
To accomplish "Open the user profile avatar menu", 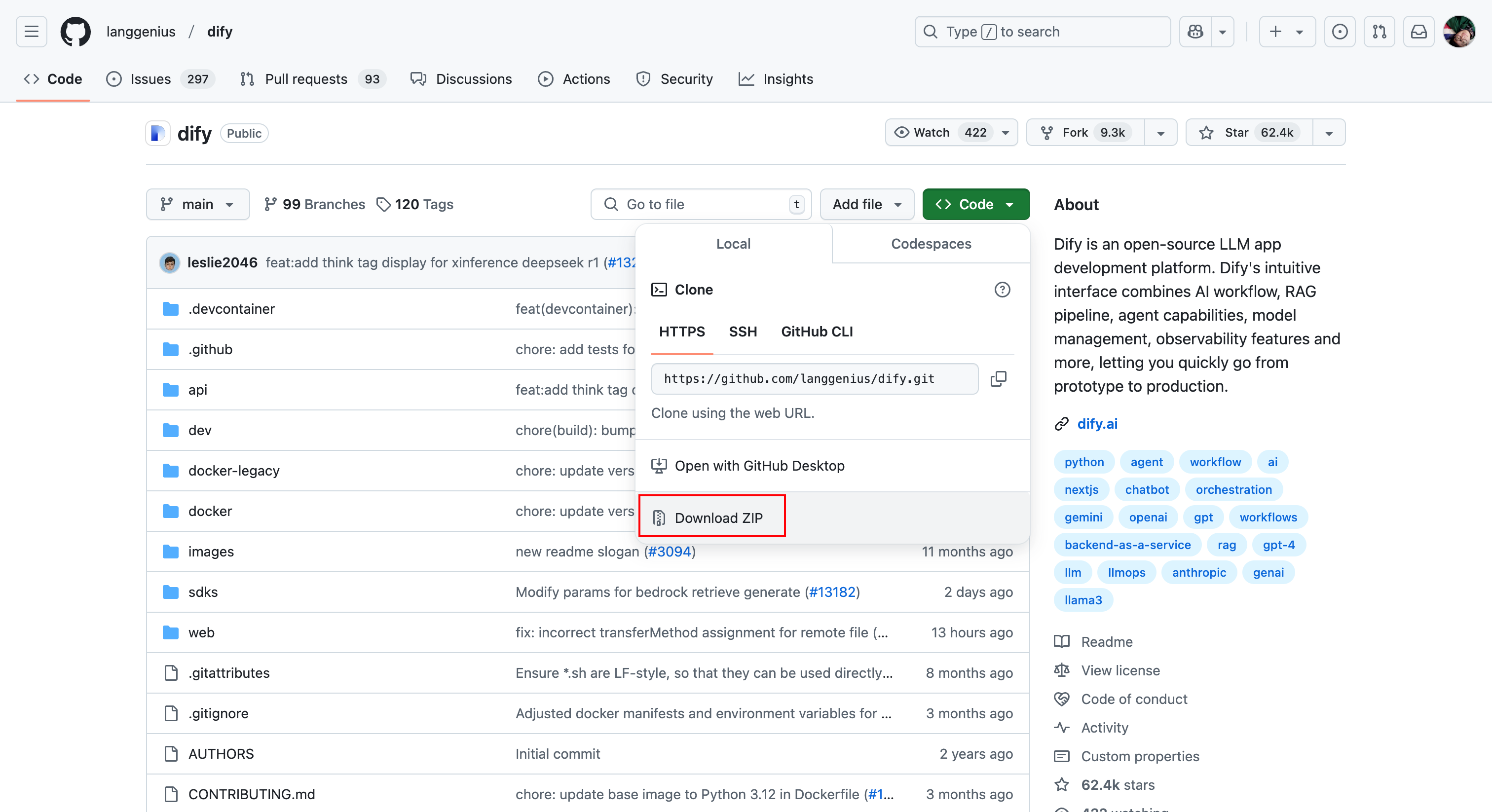I will click(1459, 31).
